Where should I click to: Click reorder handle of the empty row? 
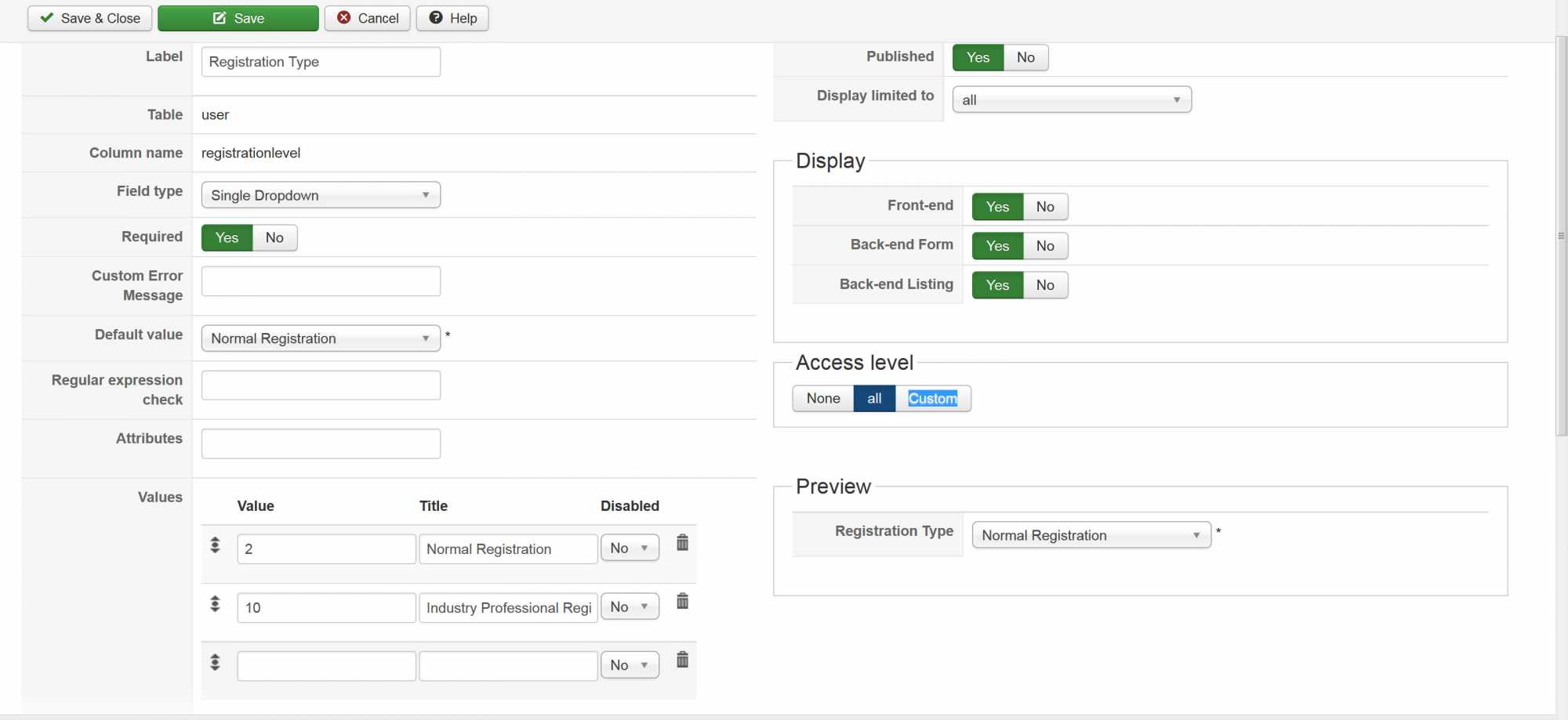(215, 663)
